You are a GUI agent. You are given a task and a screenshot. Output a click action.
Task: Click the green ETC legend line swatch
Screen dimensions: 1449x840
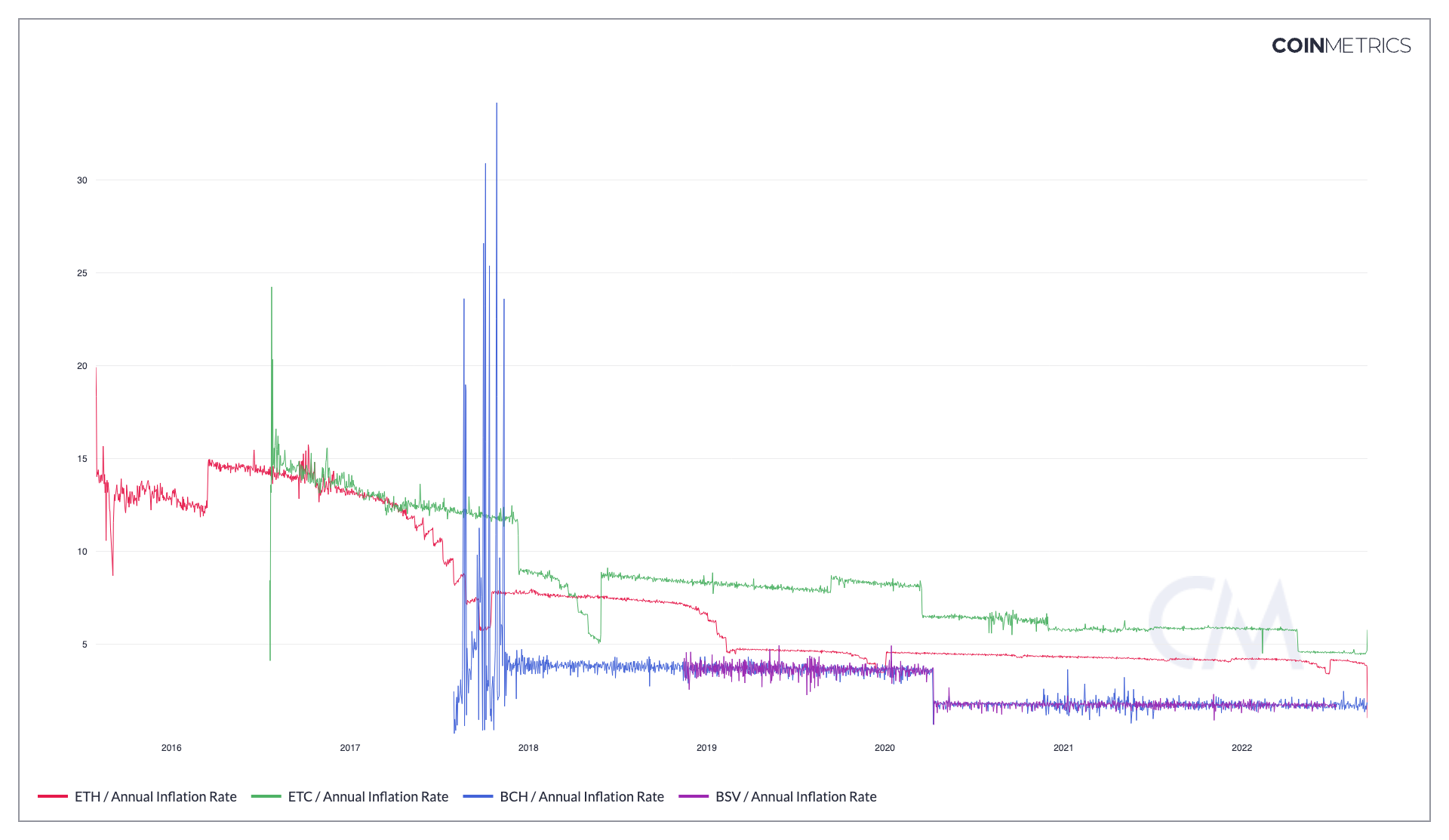(266, 796)
